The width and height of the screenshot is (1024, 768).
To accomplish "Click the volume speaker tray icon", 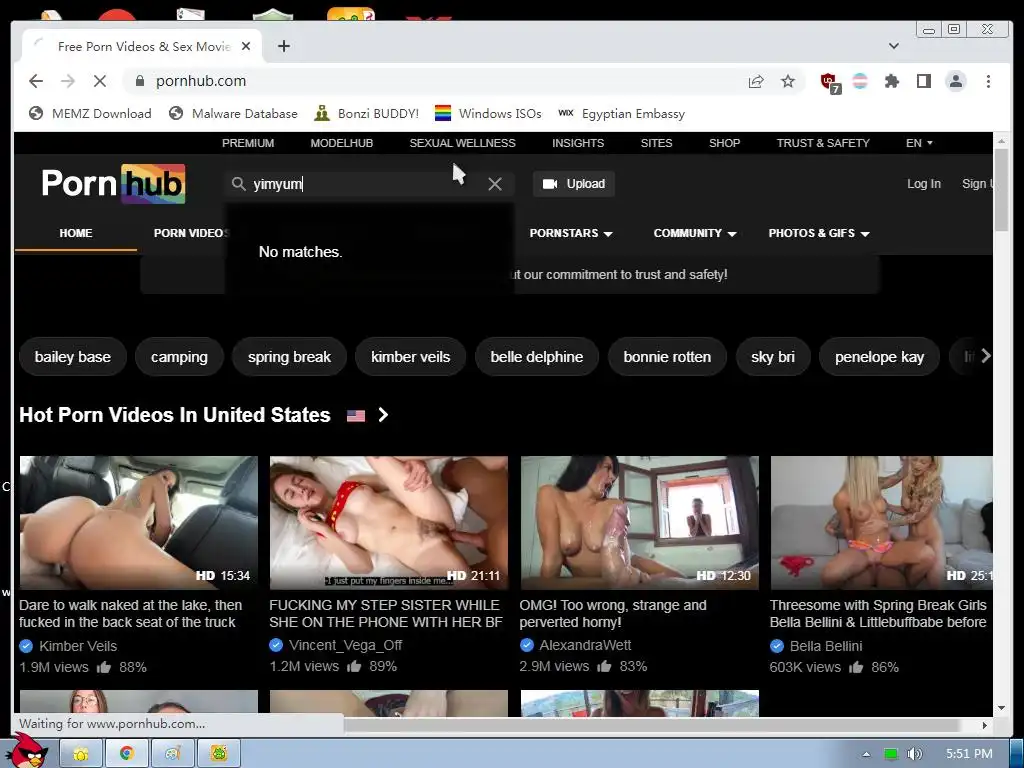I will [x=914, y=754].
